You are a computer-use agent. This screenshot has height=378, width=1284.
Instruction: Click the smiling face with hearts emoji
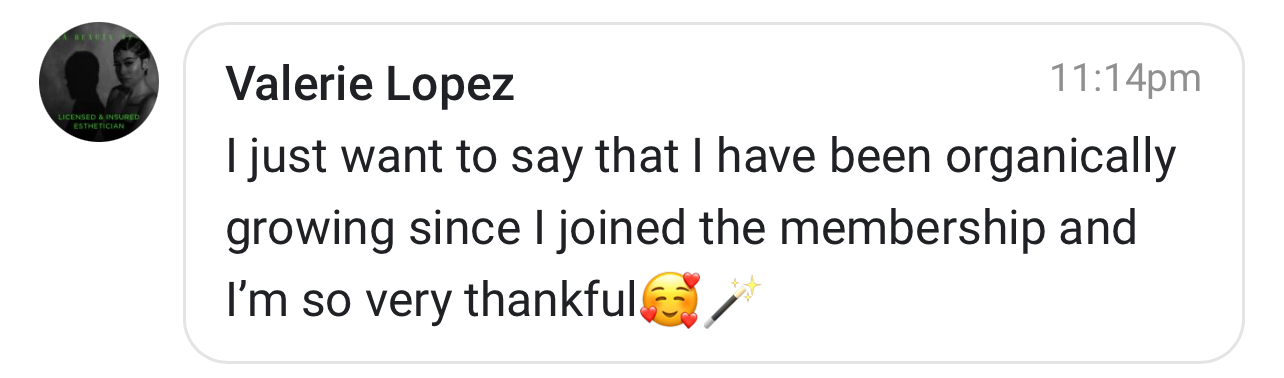(x=670, y=300)
